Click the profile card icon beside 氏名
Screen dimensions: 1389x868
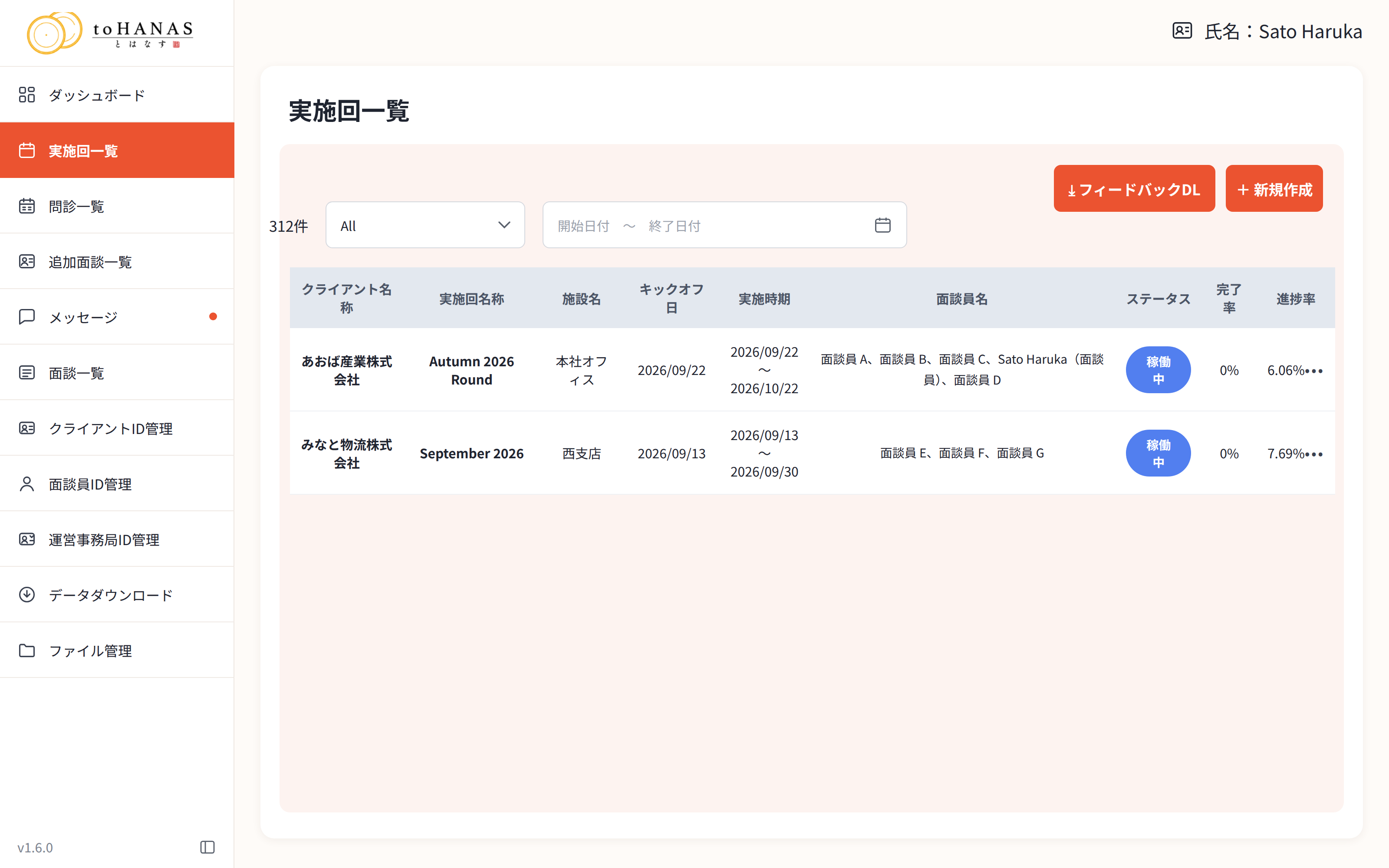pos(1182,30)
